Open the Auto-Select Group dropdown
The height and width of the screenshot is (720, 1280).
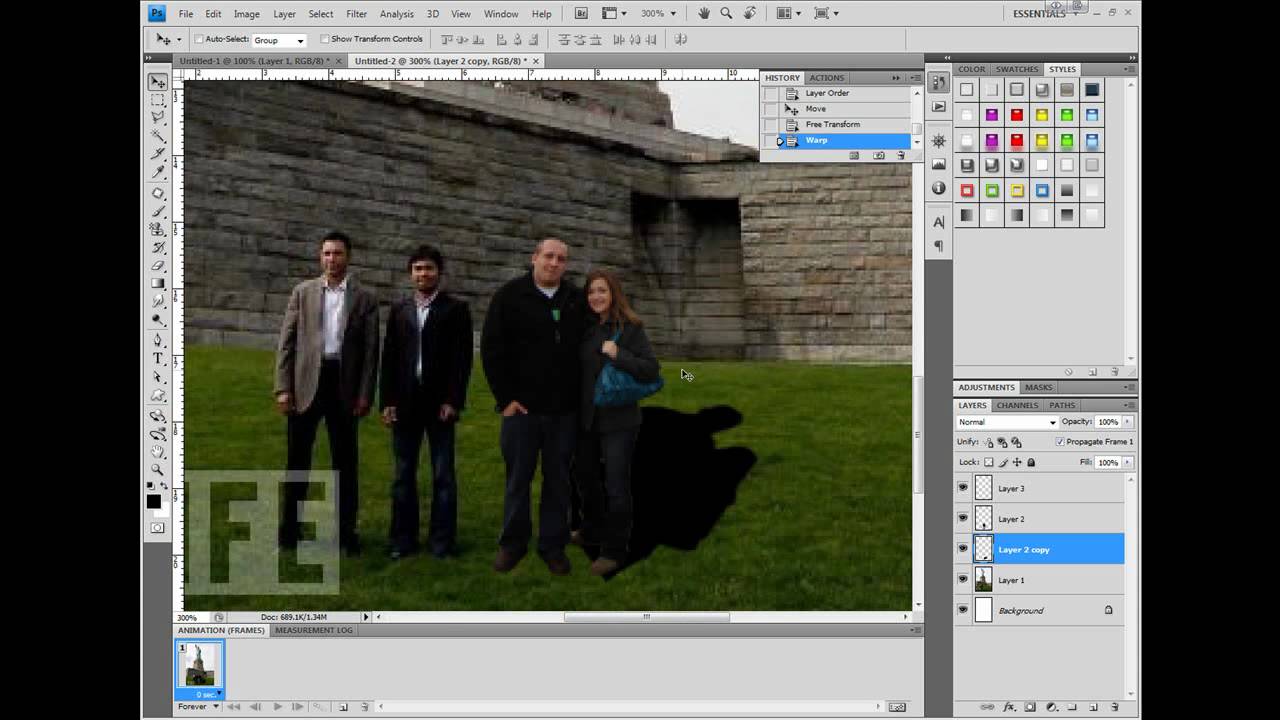pos(278,40)
